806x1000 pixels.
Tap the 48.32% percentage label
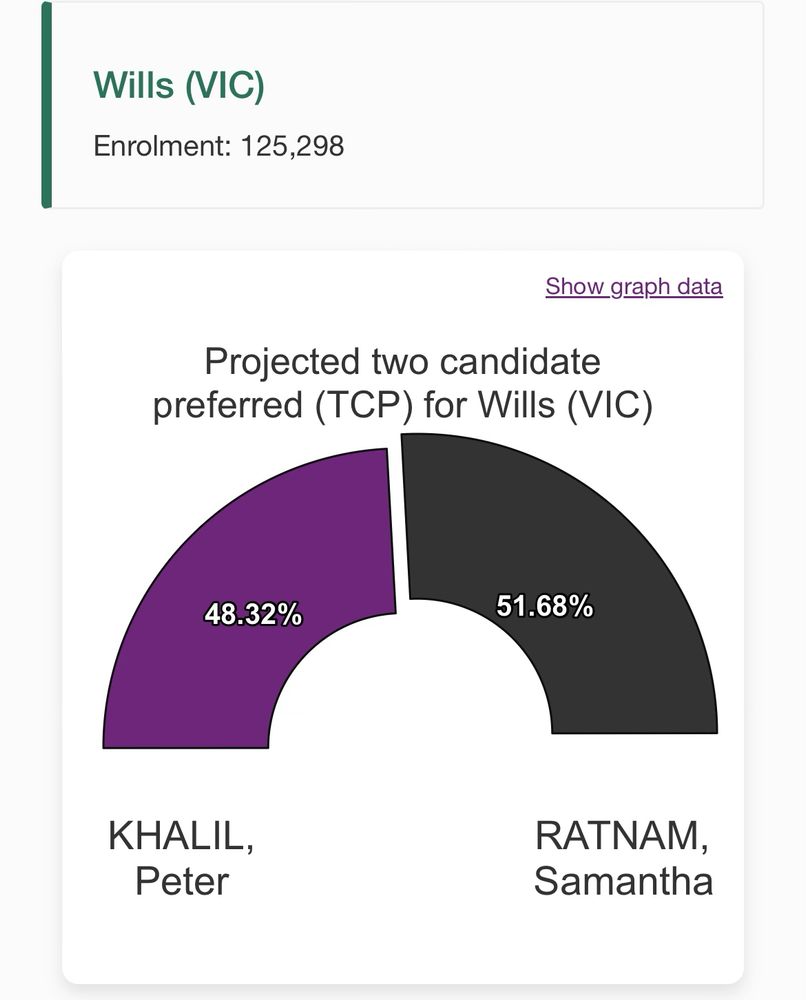pos(253,615)
